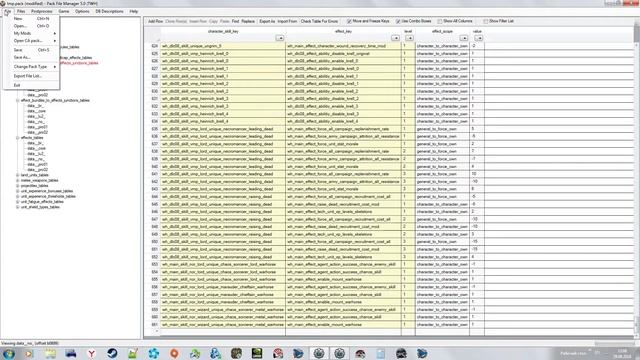Select land_units_tables in the tree

coord(35,175)
